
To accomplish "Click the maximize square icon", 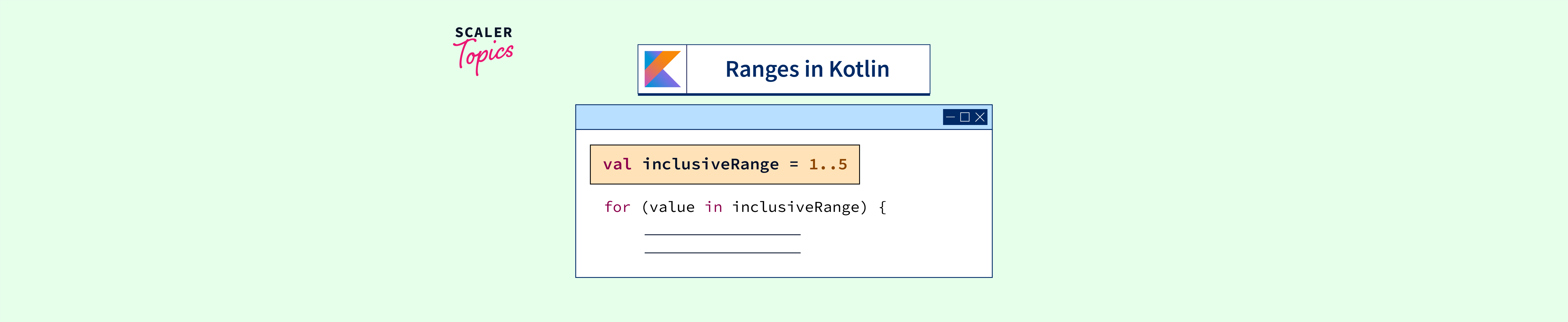I will pyautogui.click(x=965, y=117).
